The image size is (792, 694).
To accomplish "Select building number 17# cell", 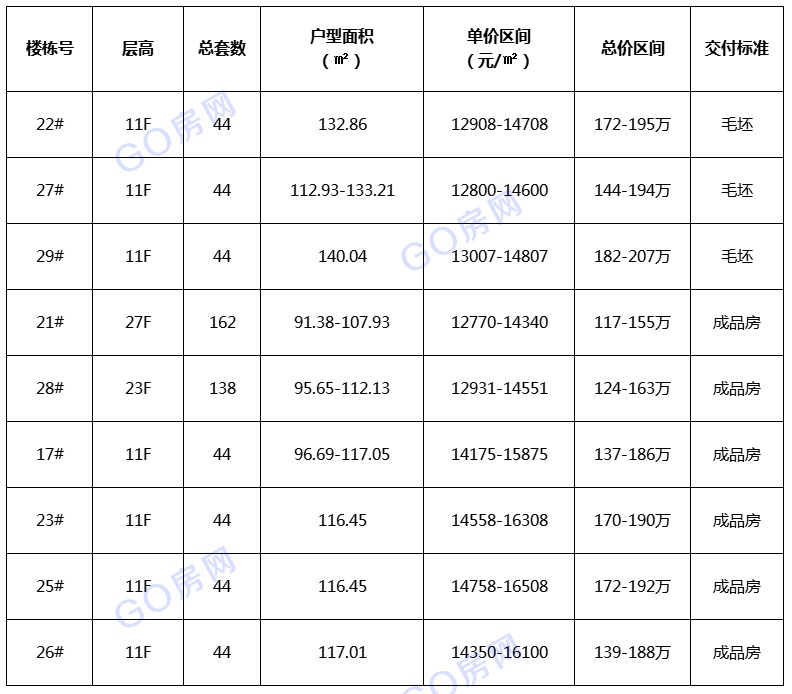I will (x=50, y=455).
